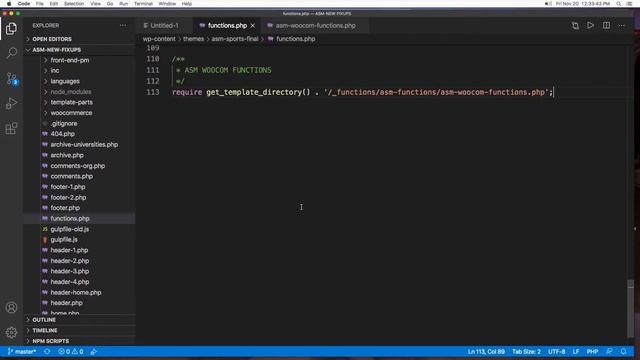
Task: Click line number 113 in gutter
Action: (153, 92)
